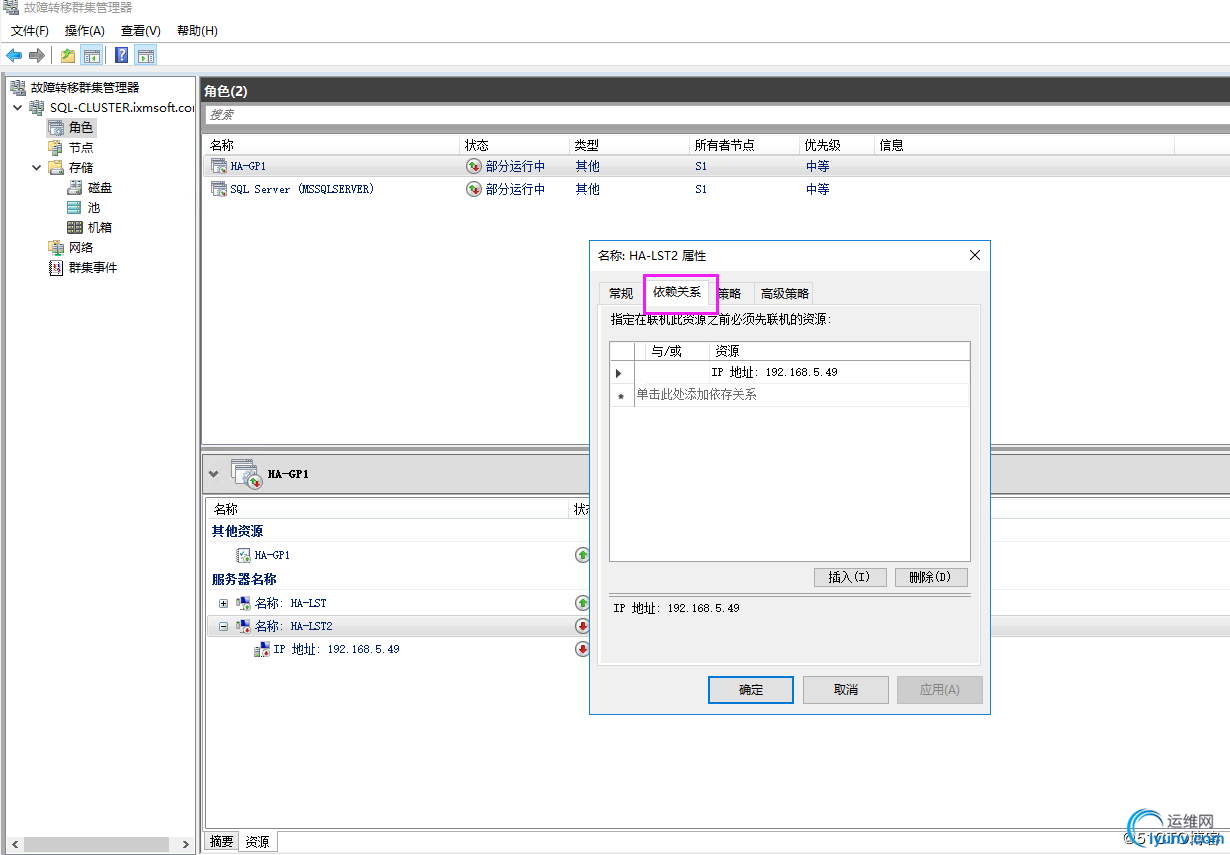Click the 故障转移群集管理器 root tree node
Screen dimensions: 1230x855
(85, 87)
